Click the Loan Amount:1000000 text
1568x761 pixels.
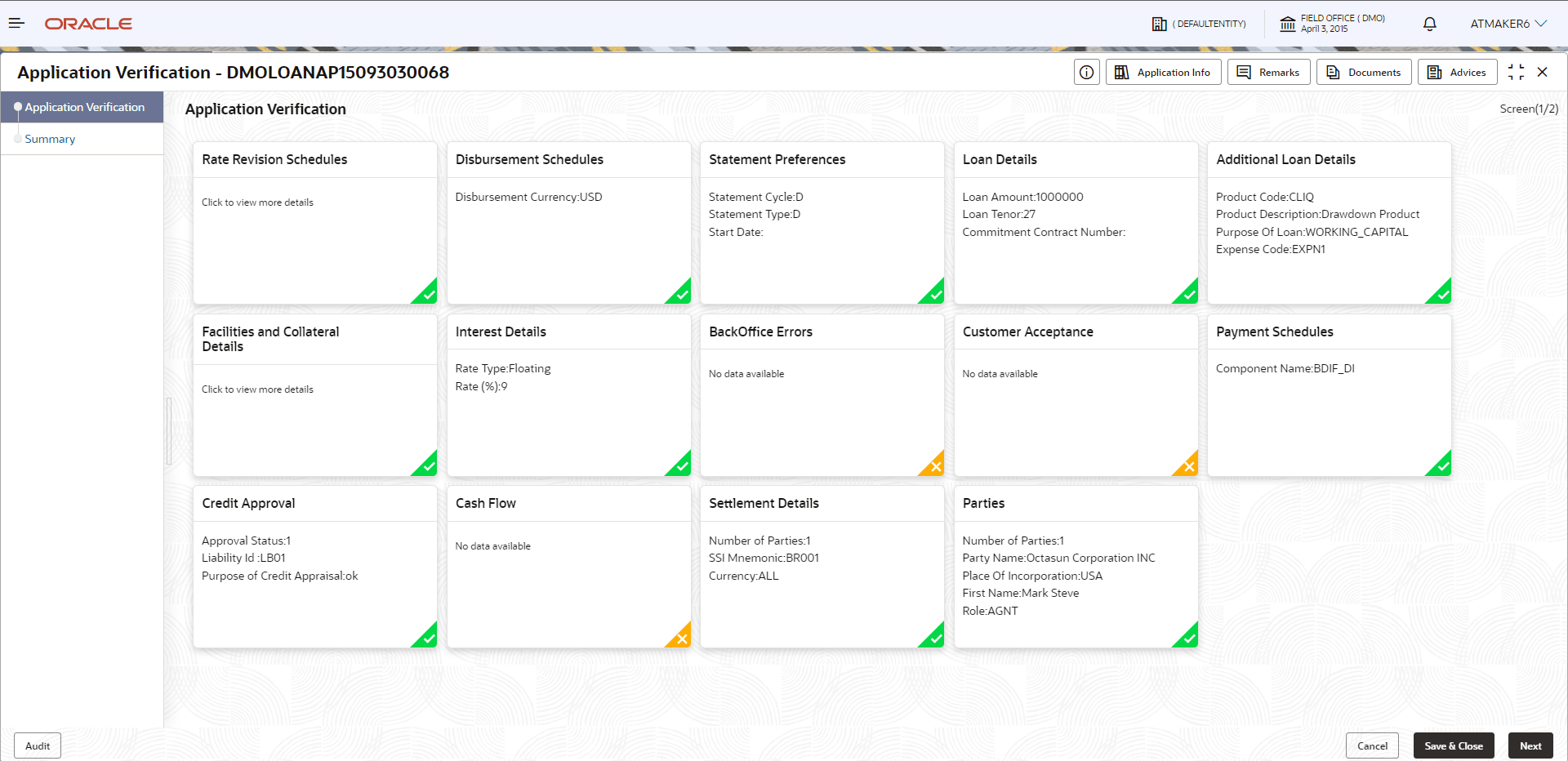(1022, 197)
